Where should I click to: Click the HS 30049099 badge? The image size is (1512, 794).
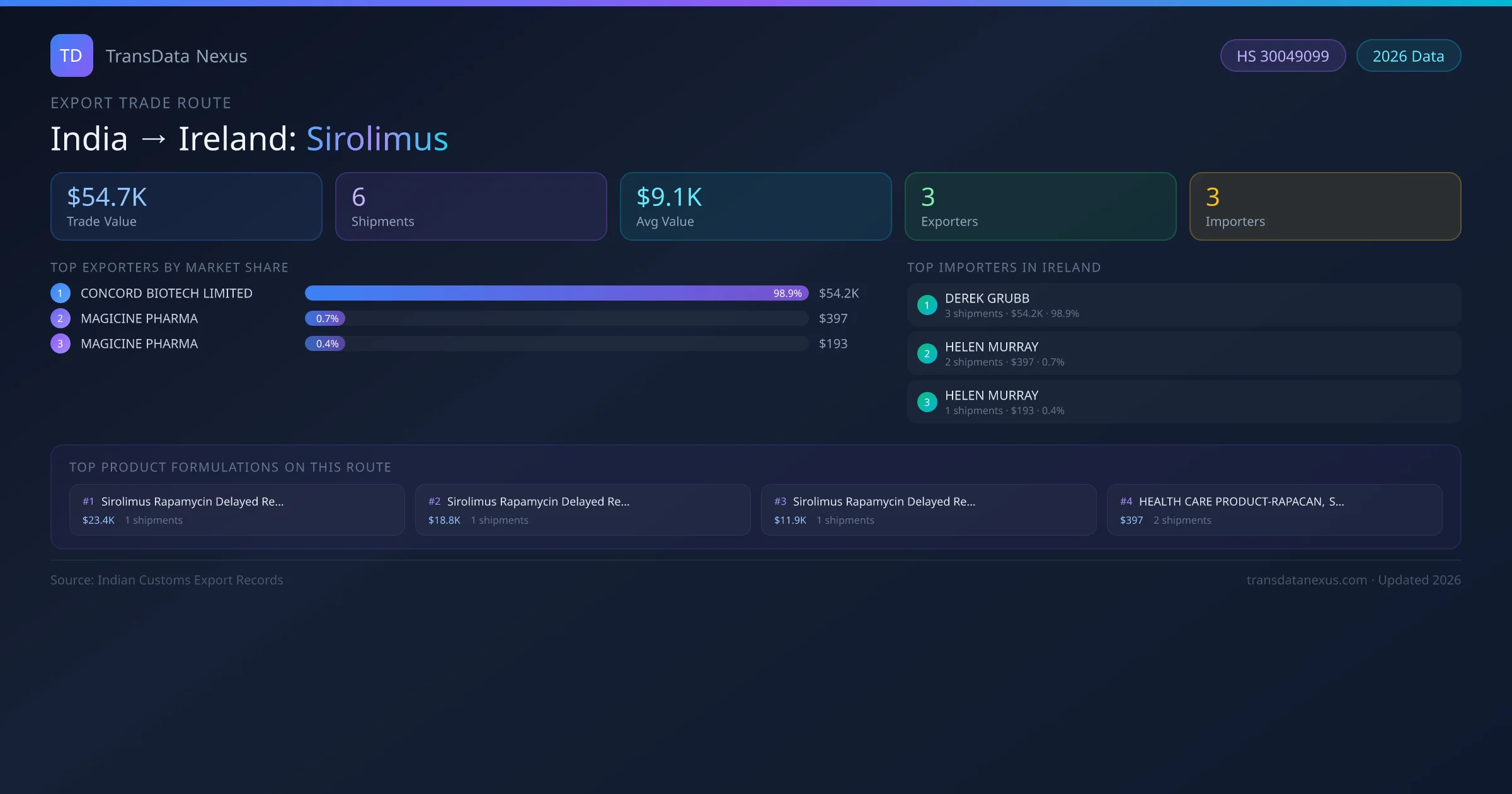coord(1283,56)
